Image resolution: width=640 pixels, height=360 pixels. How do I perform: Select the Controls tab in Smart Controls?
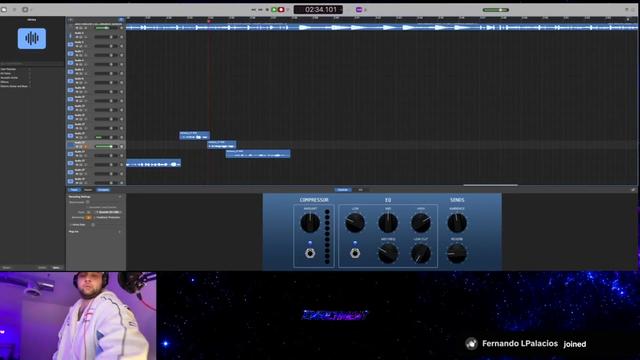pyautogui.click(x=343, y=190)
